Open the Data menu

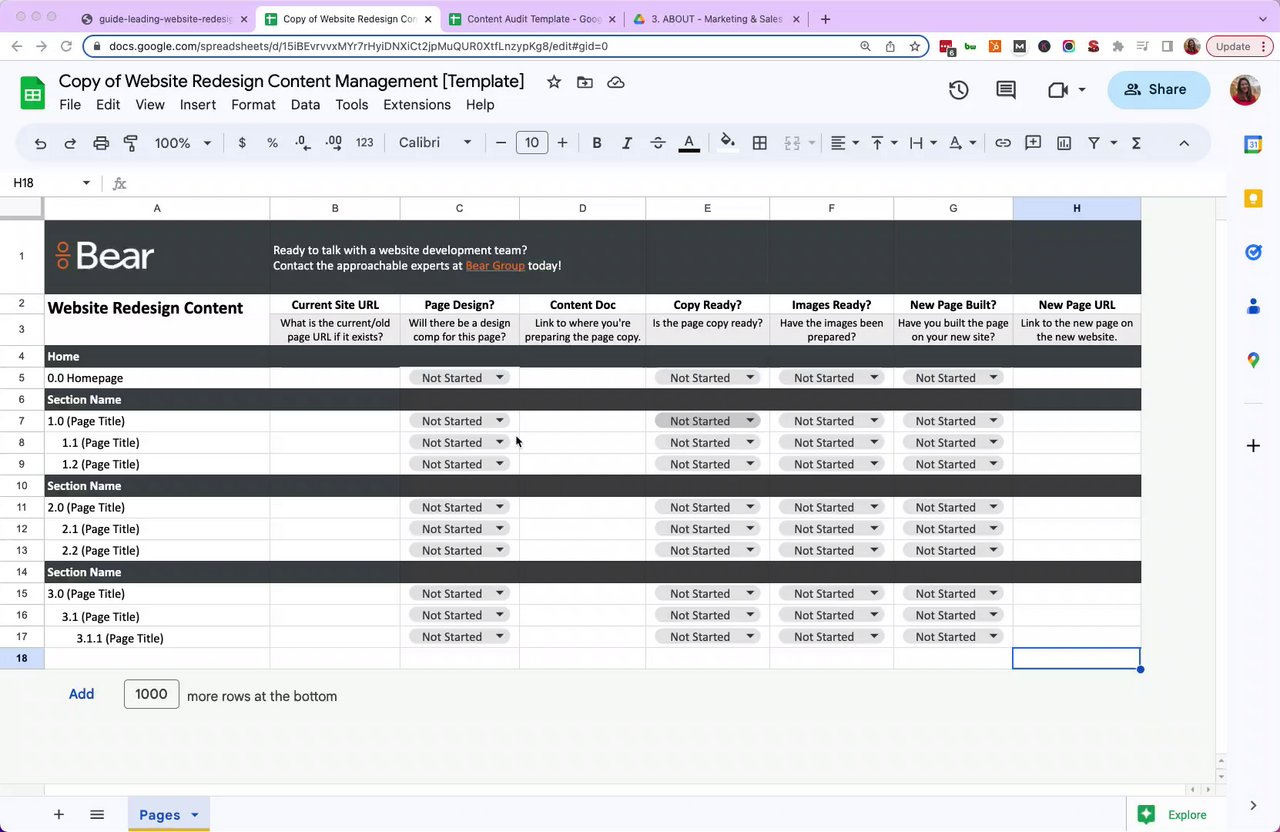tap(305, 105)
